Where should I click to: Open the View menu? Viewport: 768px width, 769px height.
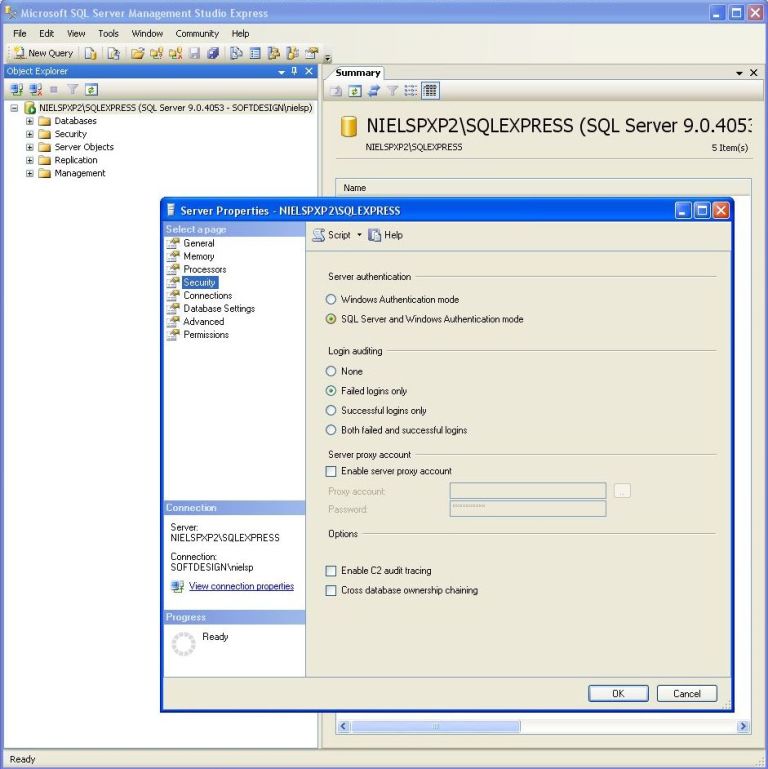(76, 33)
